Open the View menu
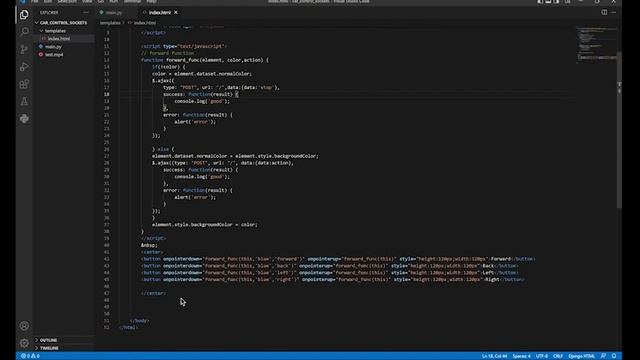Image resolution: width=640 pixels, height=360 pixels. click(87, 2)
